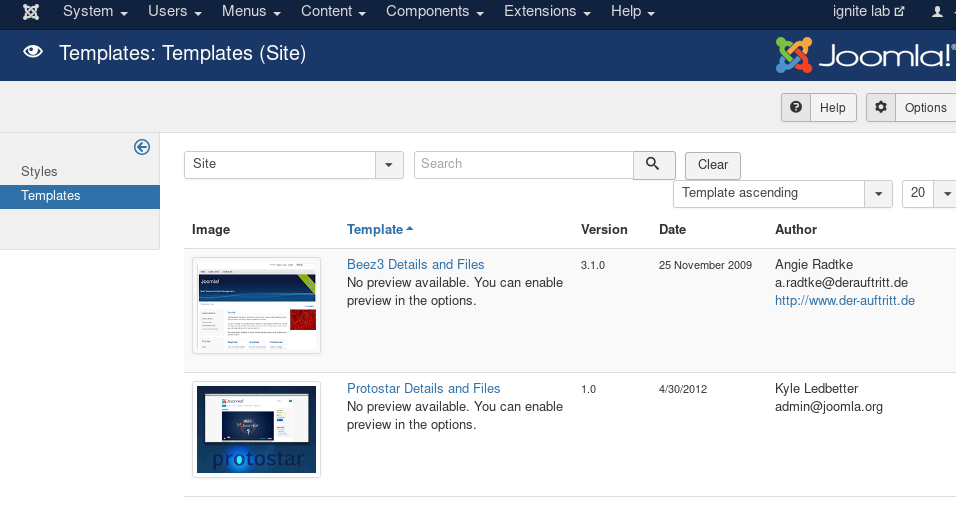This screenshot has height=521, width=956.
Task: Click the 4/30/2012 date
Action: coord(683,389)
